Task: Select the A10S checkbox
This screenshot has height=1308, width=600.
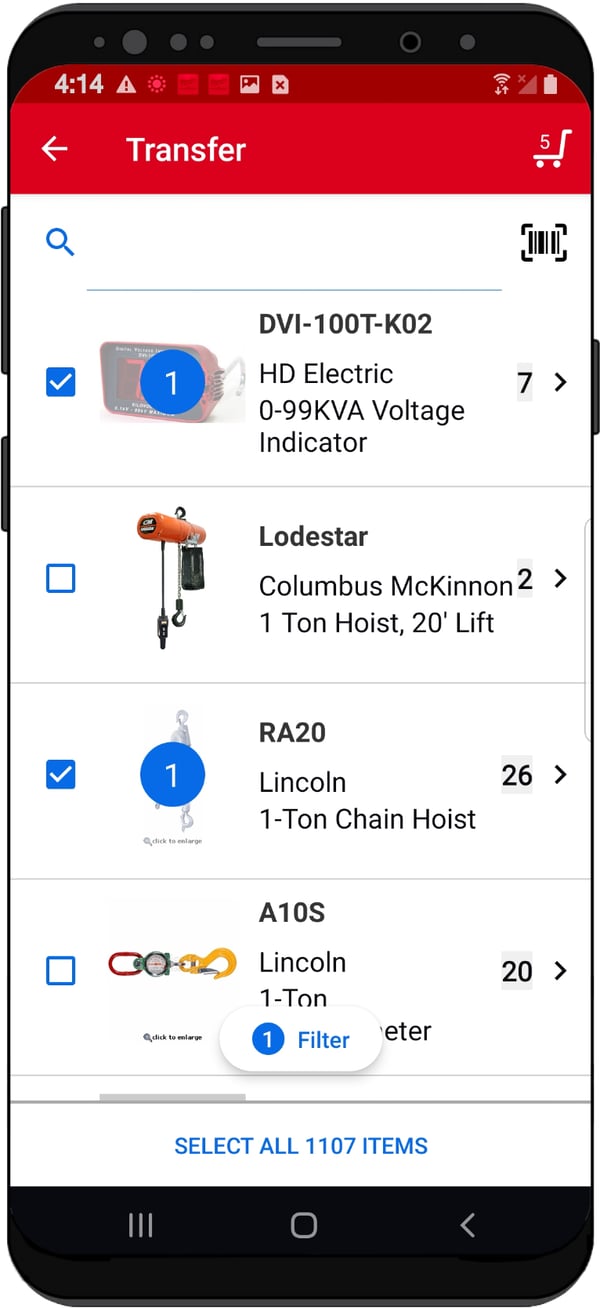Action: (x=60, y=970)
